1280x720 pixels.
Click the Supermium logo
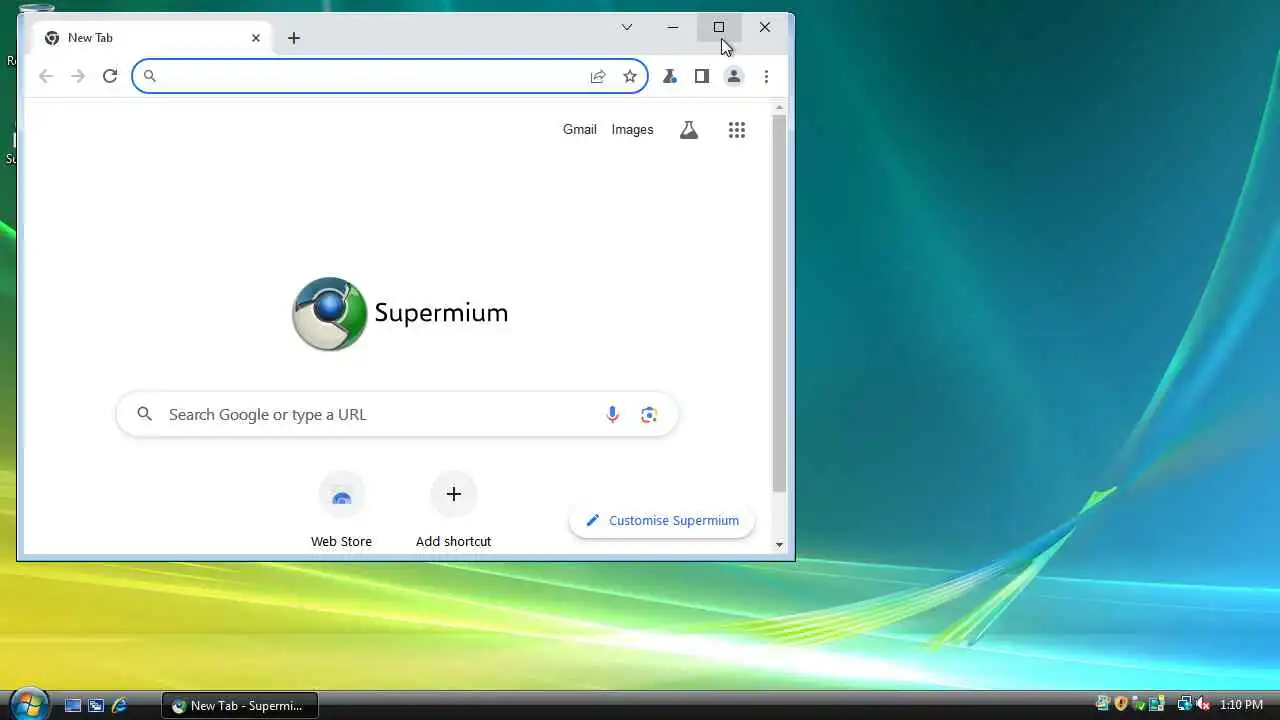pos(400,314)
